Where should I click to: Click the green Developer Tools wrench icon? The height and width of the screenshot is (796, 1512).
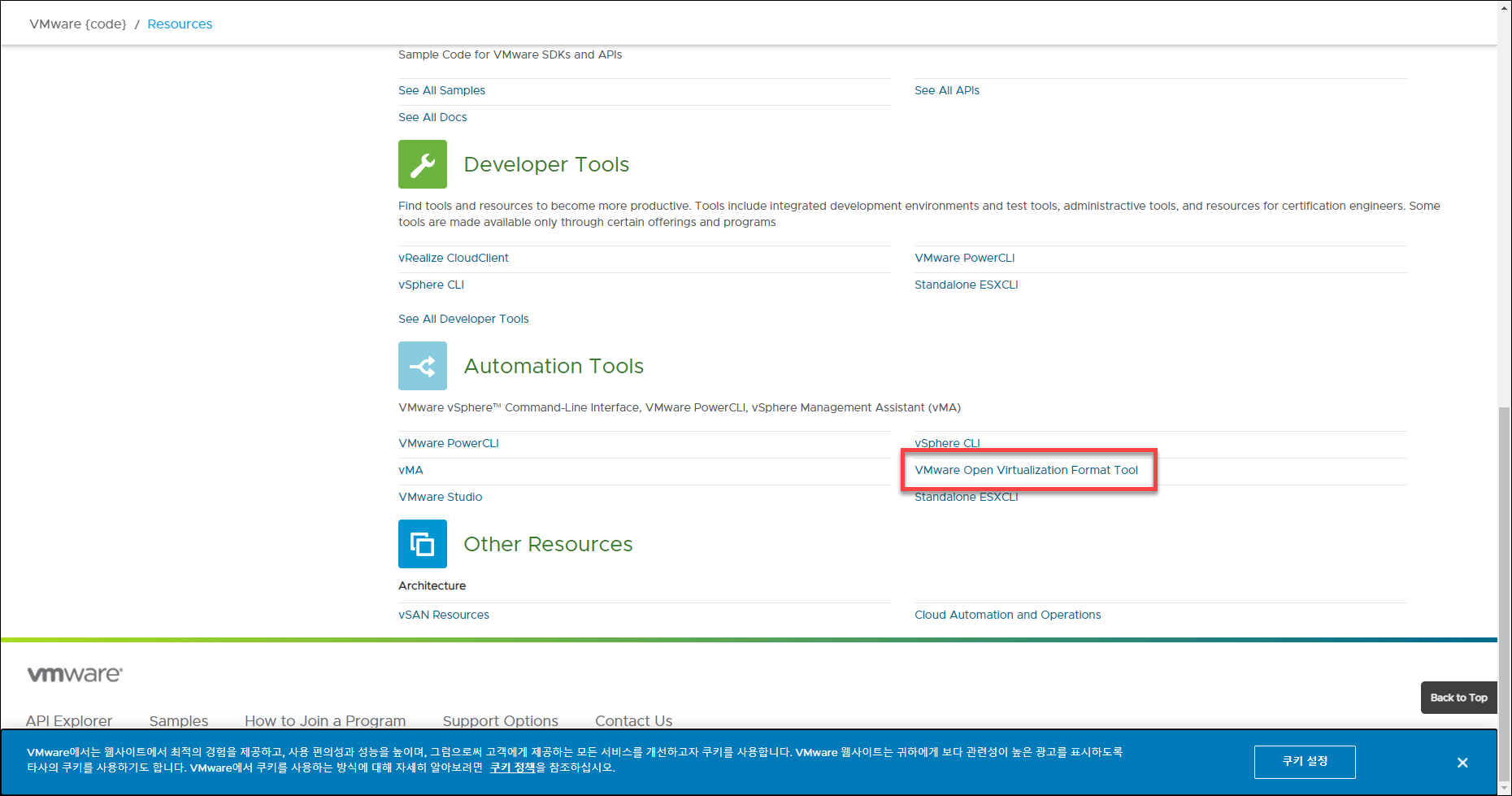coord(423,164)
